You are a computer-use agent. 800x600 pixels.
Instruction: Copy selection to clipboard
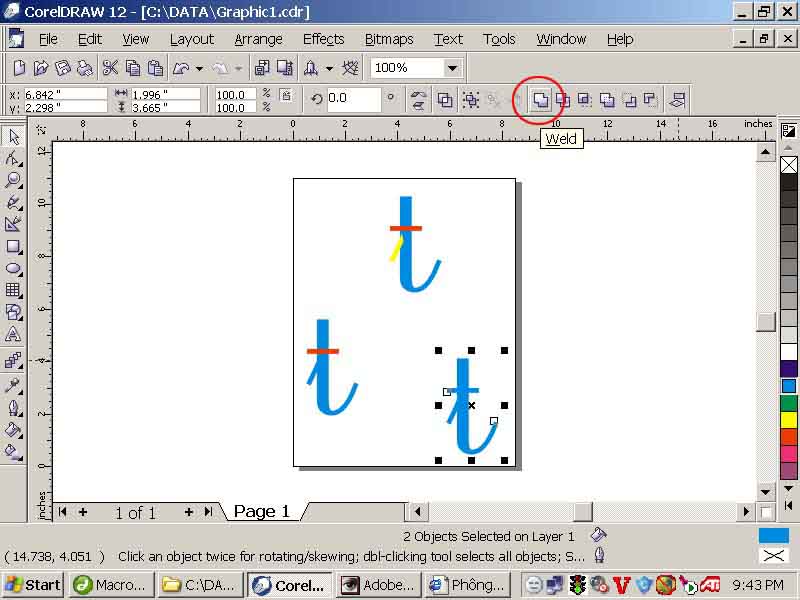click(x=133, y=68)
